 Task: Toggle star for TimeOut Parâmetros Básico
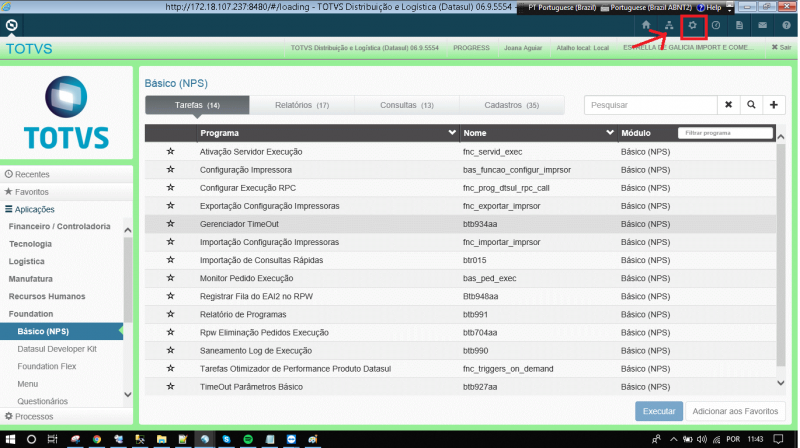(170, 386)
